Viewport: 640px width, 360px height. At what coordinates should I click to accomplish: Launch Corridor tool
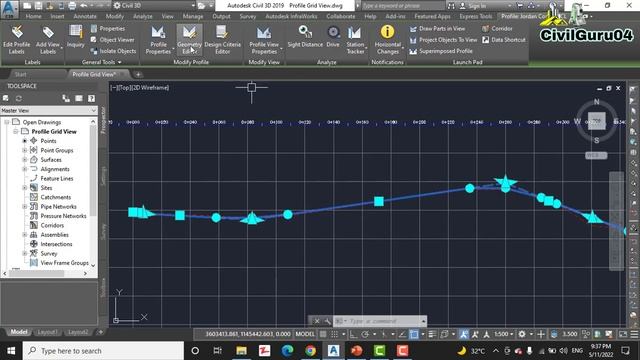[497, 29]
